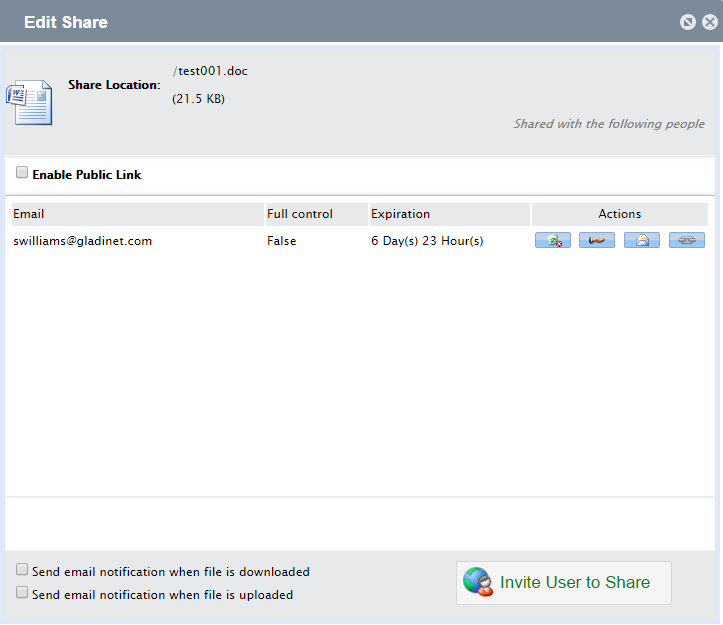
Task: Click the /test001.doc share location path
Action: [x=210, y=71]
